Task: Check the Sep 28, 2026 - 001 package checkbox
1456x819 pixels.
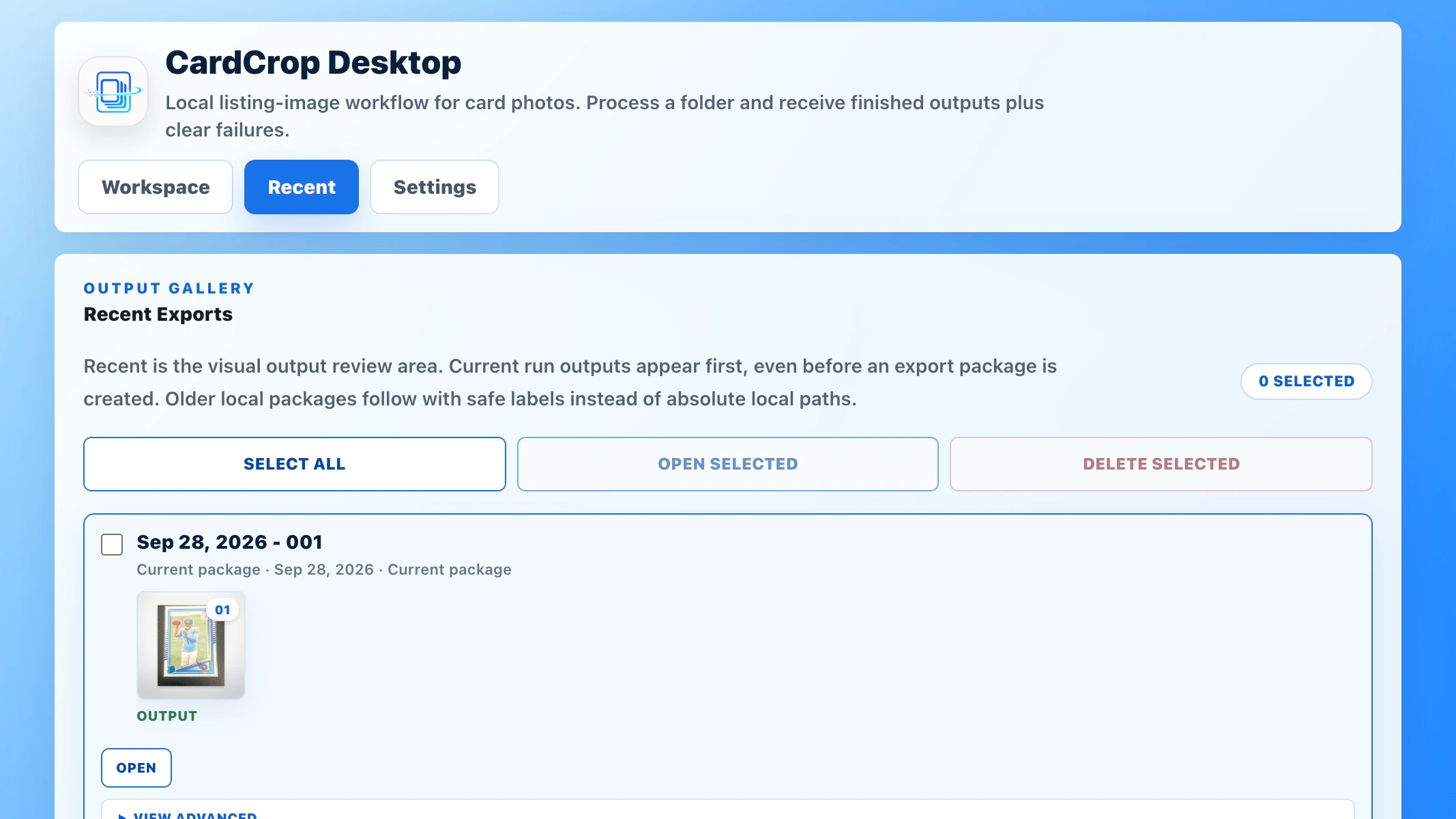Action: 112,545
